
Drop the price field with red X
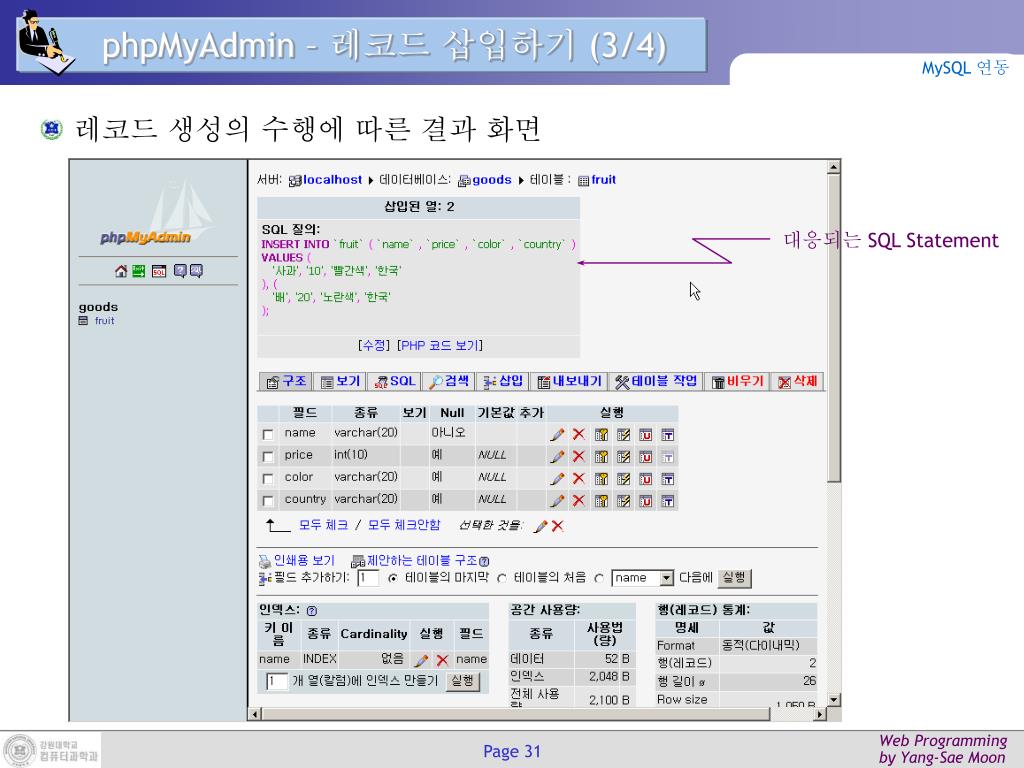coord(579,456)
